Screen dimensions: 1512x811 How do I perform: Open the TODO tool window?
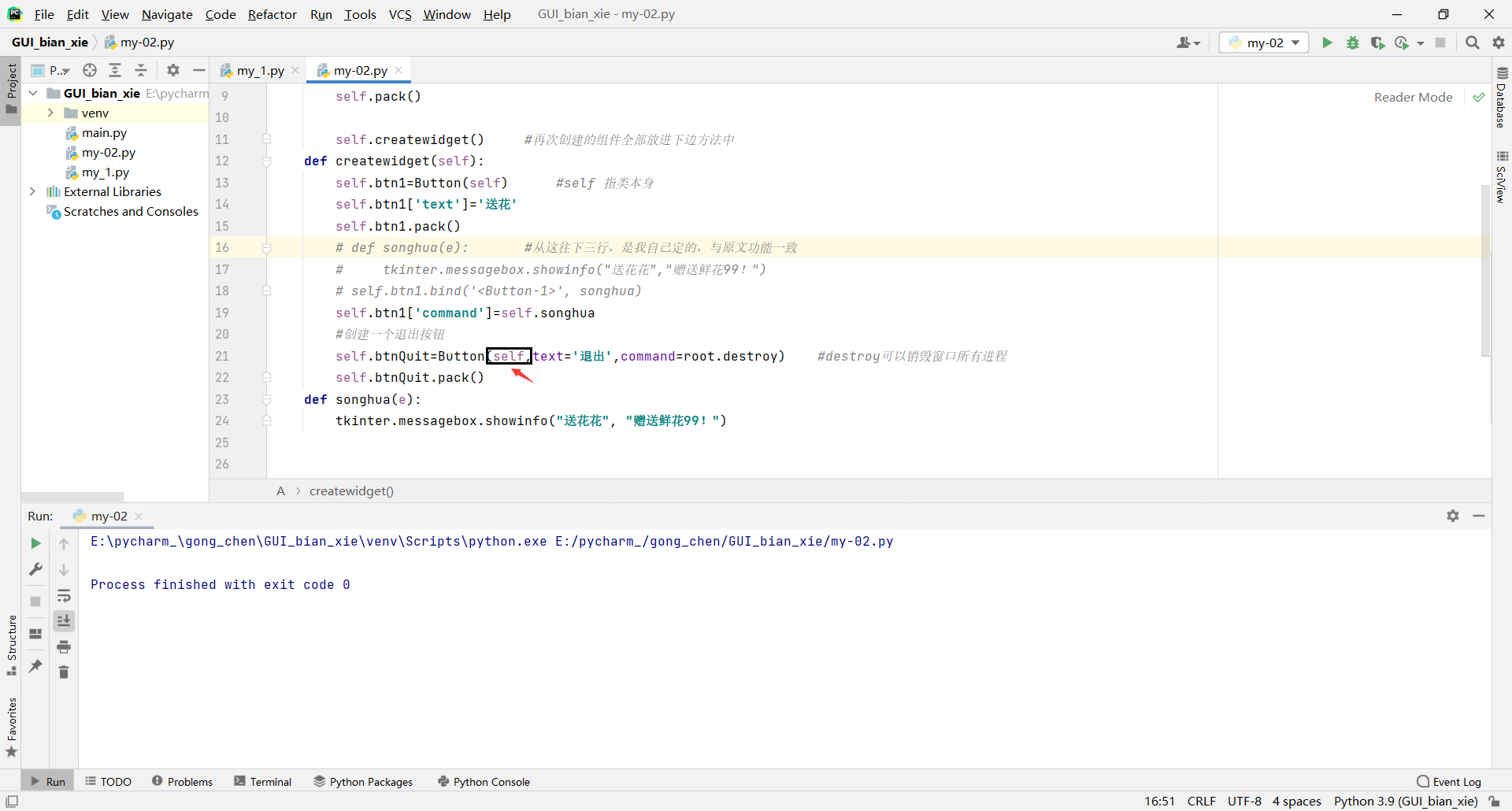pos(109,781)
